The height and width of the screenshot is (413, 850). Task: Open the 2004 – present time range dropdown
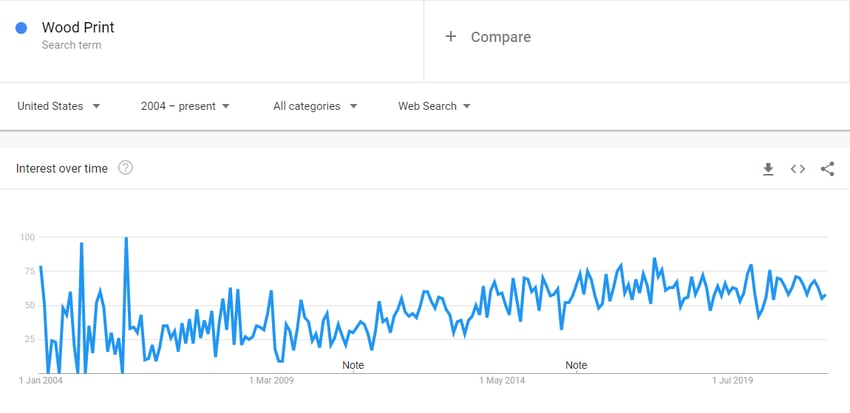pyautogui.click(x=185, y=106)
